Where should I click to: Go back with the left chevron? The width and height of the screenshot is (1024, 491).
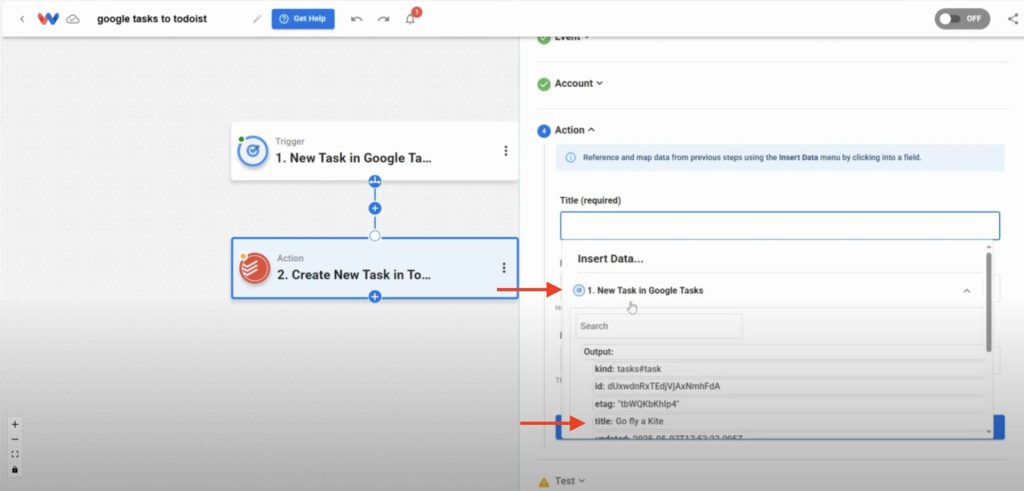pos(22,19)
